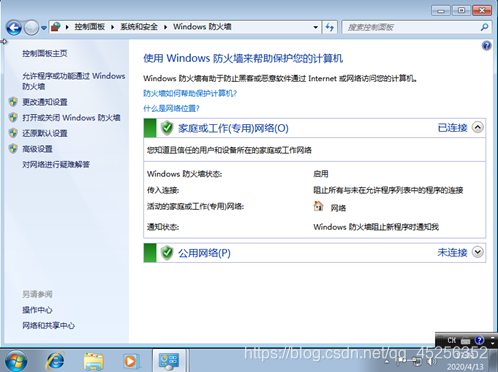
Task: Open 网络和共享中心 link
Action: [48, 325]
